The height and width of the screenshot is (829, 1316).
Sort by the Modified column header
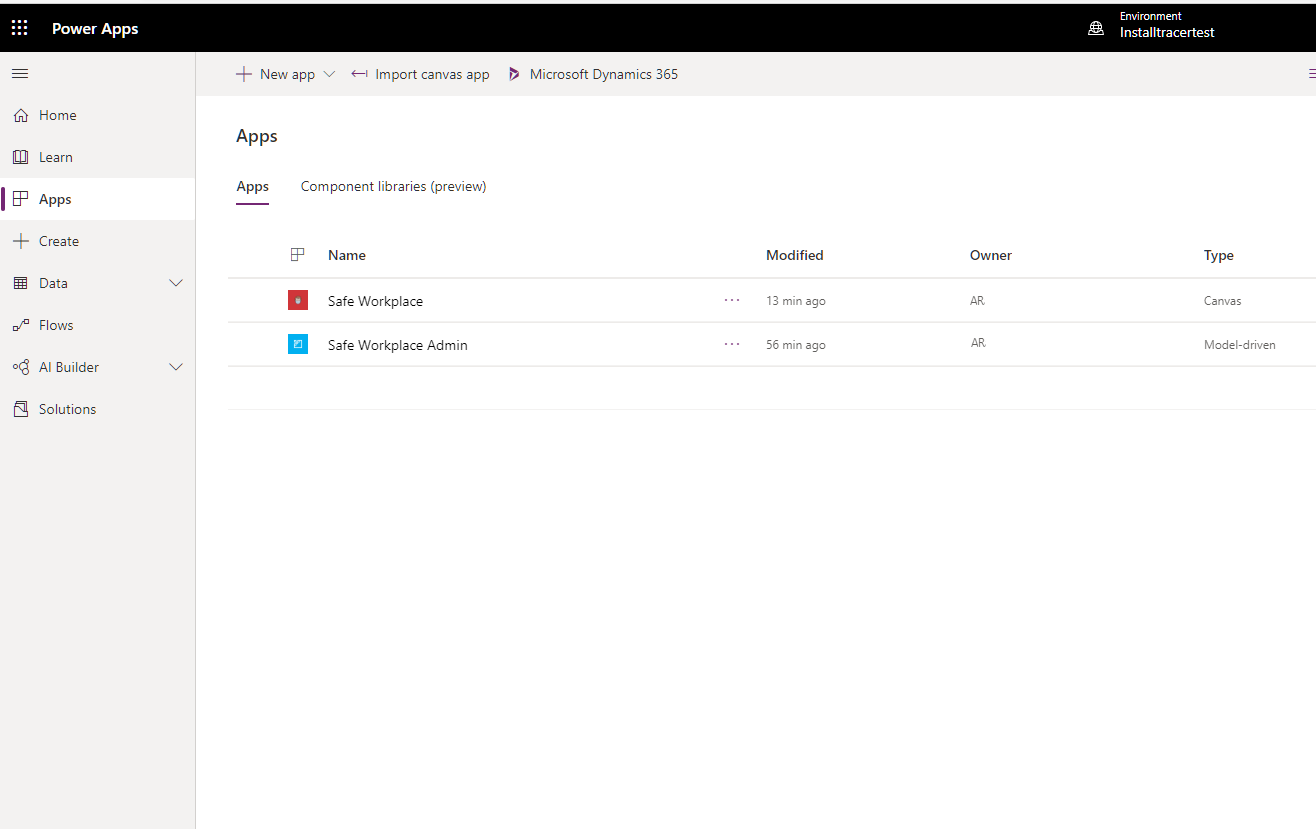pos(795,255)
